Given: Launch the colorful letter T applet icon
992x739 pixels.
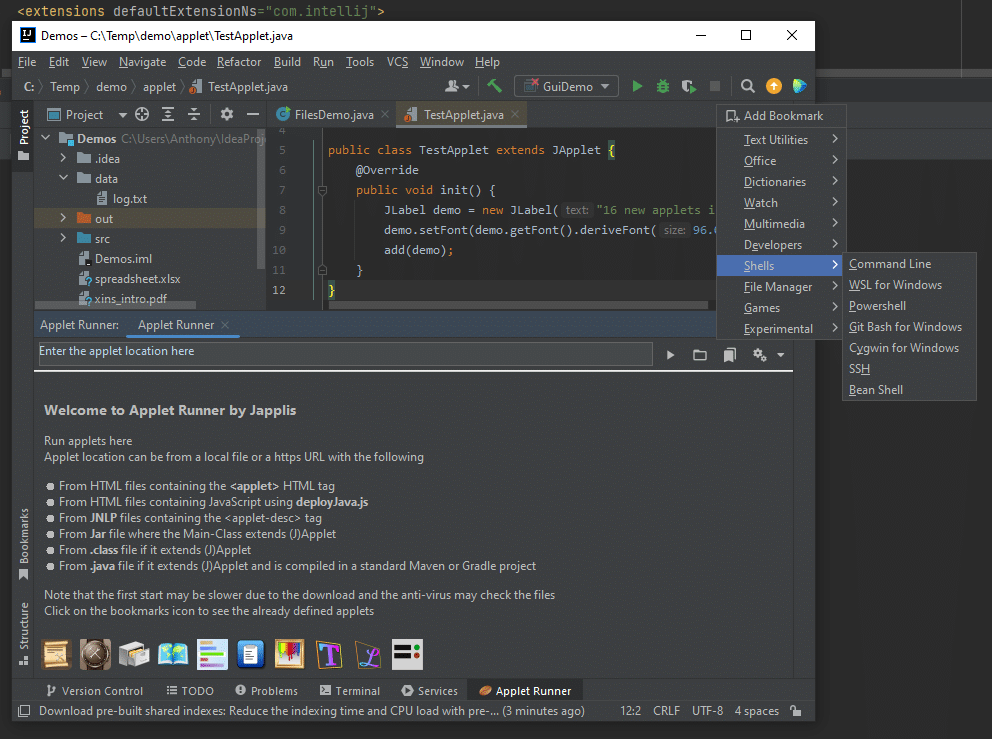Looking at the screenshot, I should [329, 654].
